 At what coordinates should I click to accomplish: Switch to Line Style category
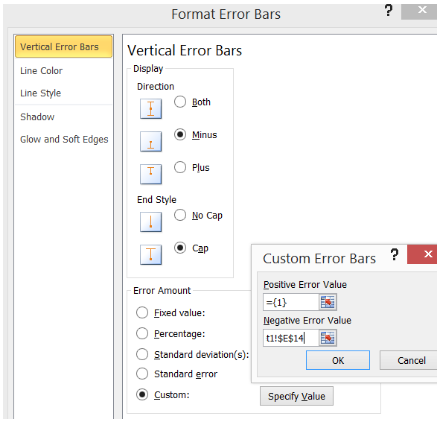[x=41, y=93]
